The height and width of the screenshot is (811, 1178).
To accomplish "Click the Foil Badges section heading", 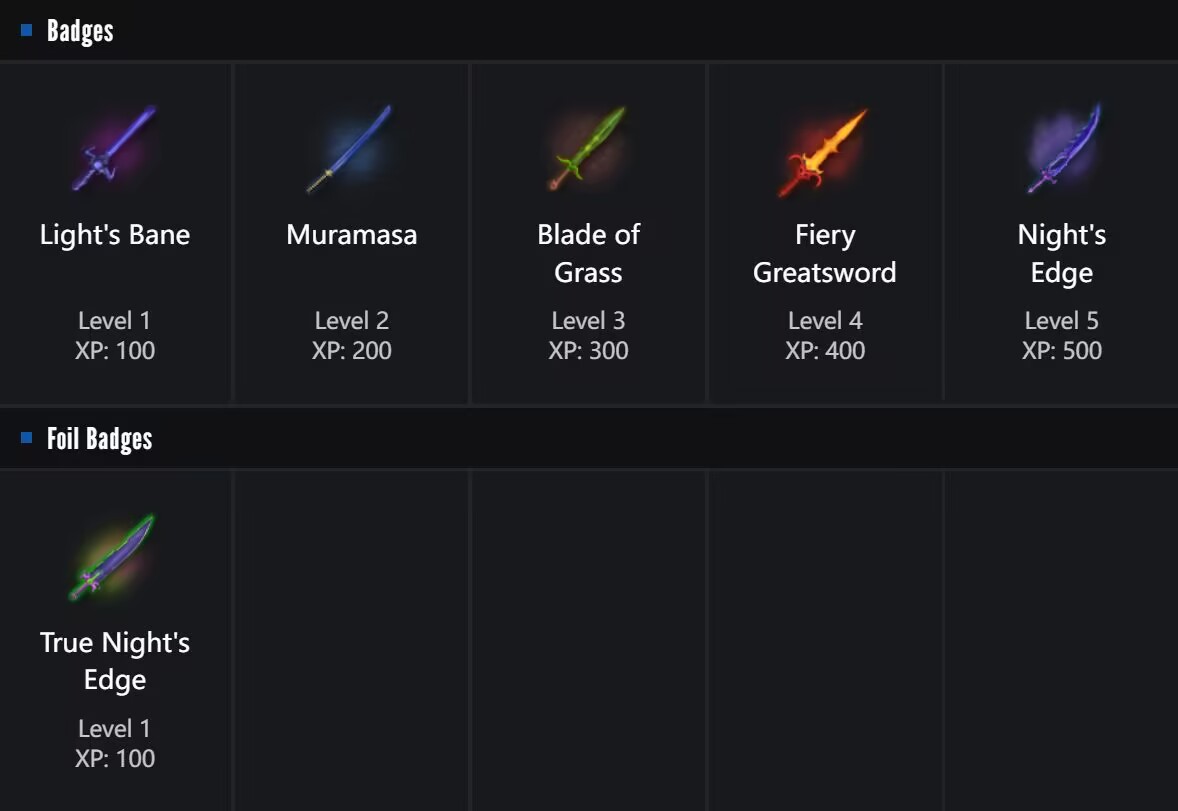I will coord(99,439).
